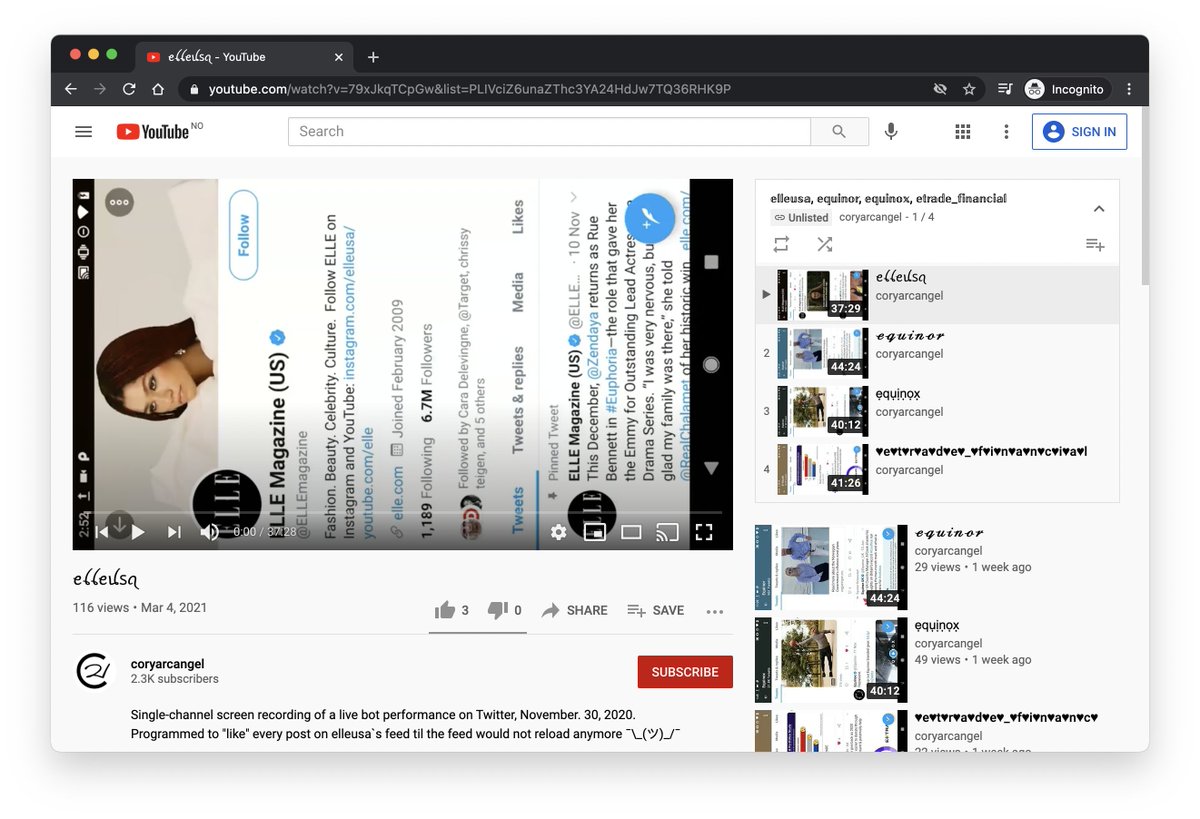
Task: Click the SHARE button
Action: pos(574,610)
